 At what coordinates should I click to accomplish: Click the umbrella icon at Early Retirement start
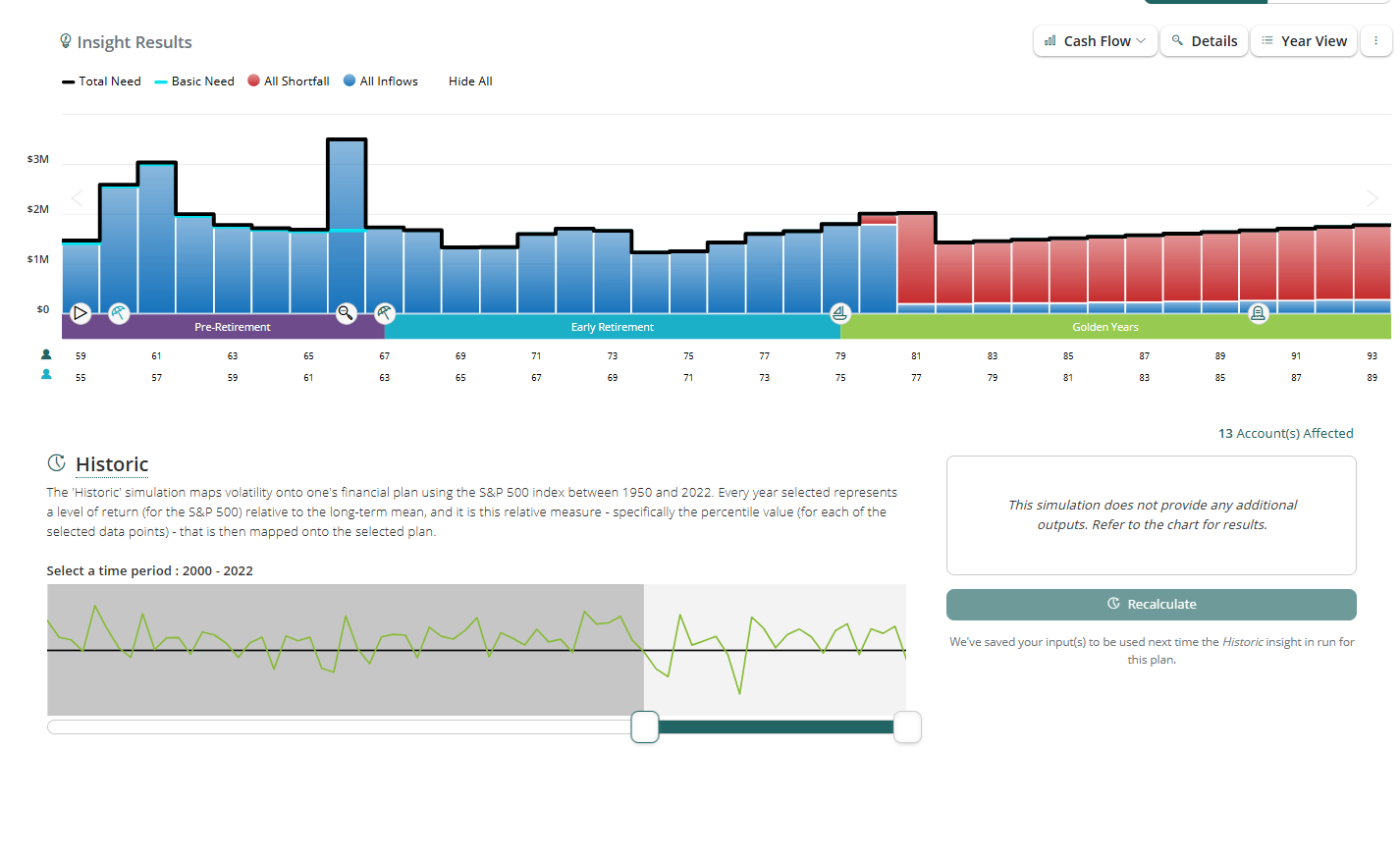coord(385,313)
